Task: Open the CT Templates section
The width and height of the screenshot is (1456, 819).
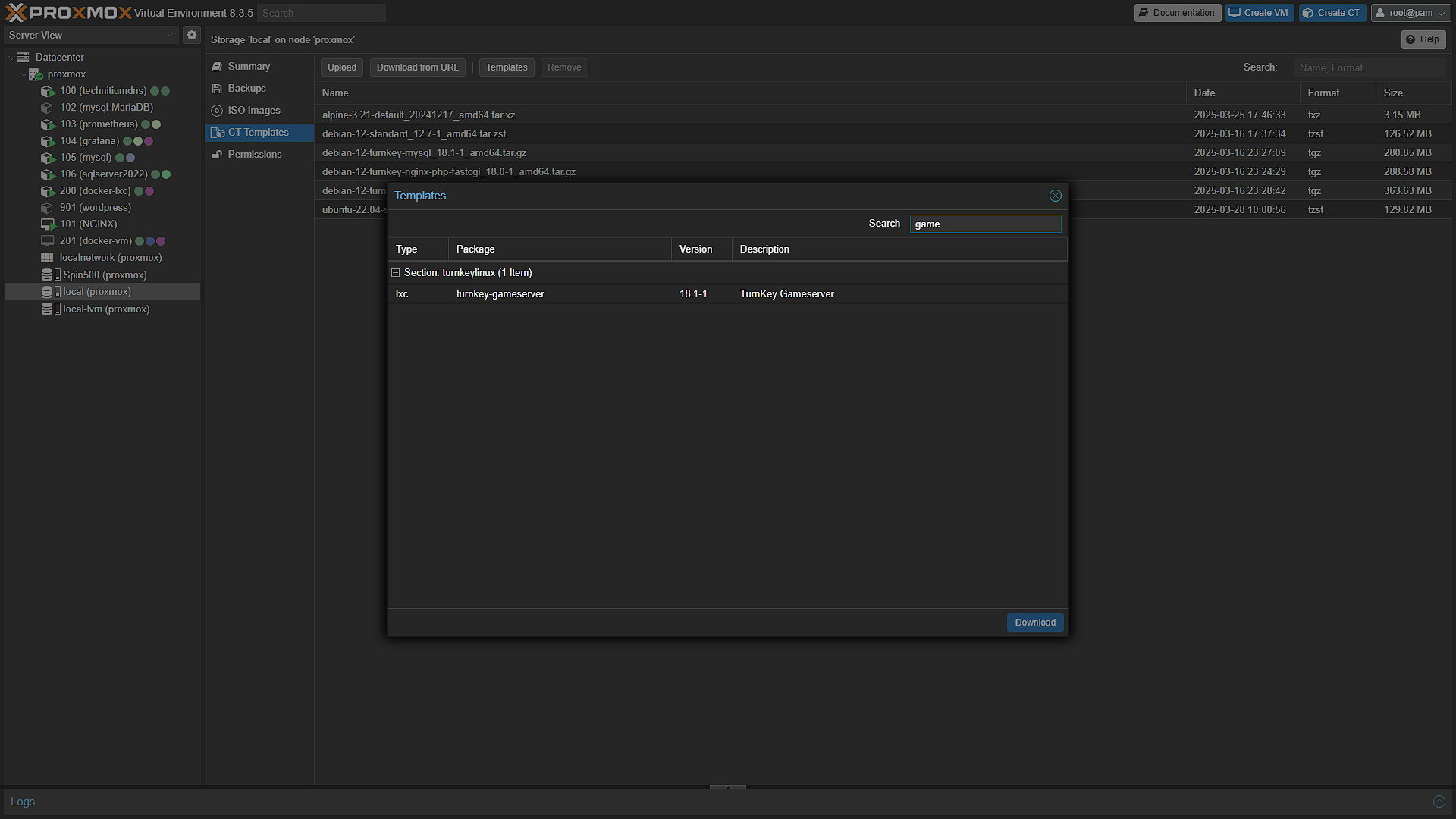Action: (x=259, y=133)
